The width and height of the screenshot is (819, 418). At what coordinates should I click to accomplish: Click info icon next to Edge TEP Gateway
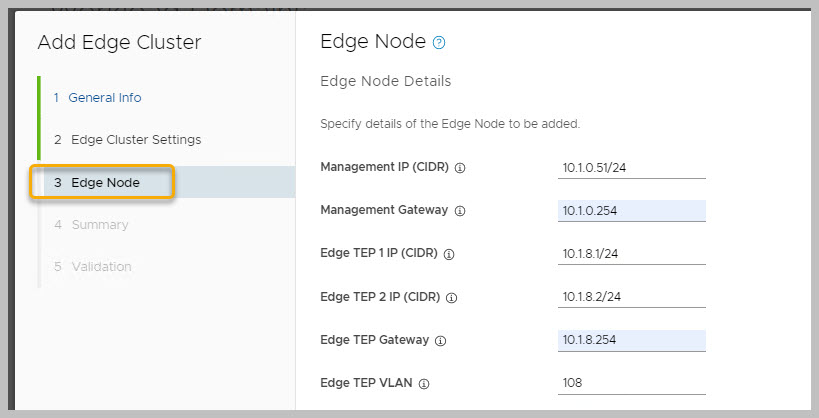[x=441, y=340]
